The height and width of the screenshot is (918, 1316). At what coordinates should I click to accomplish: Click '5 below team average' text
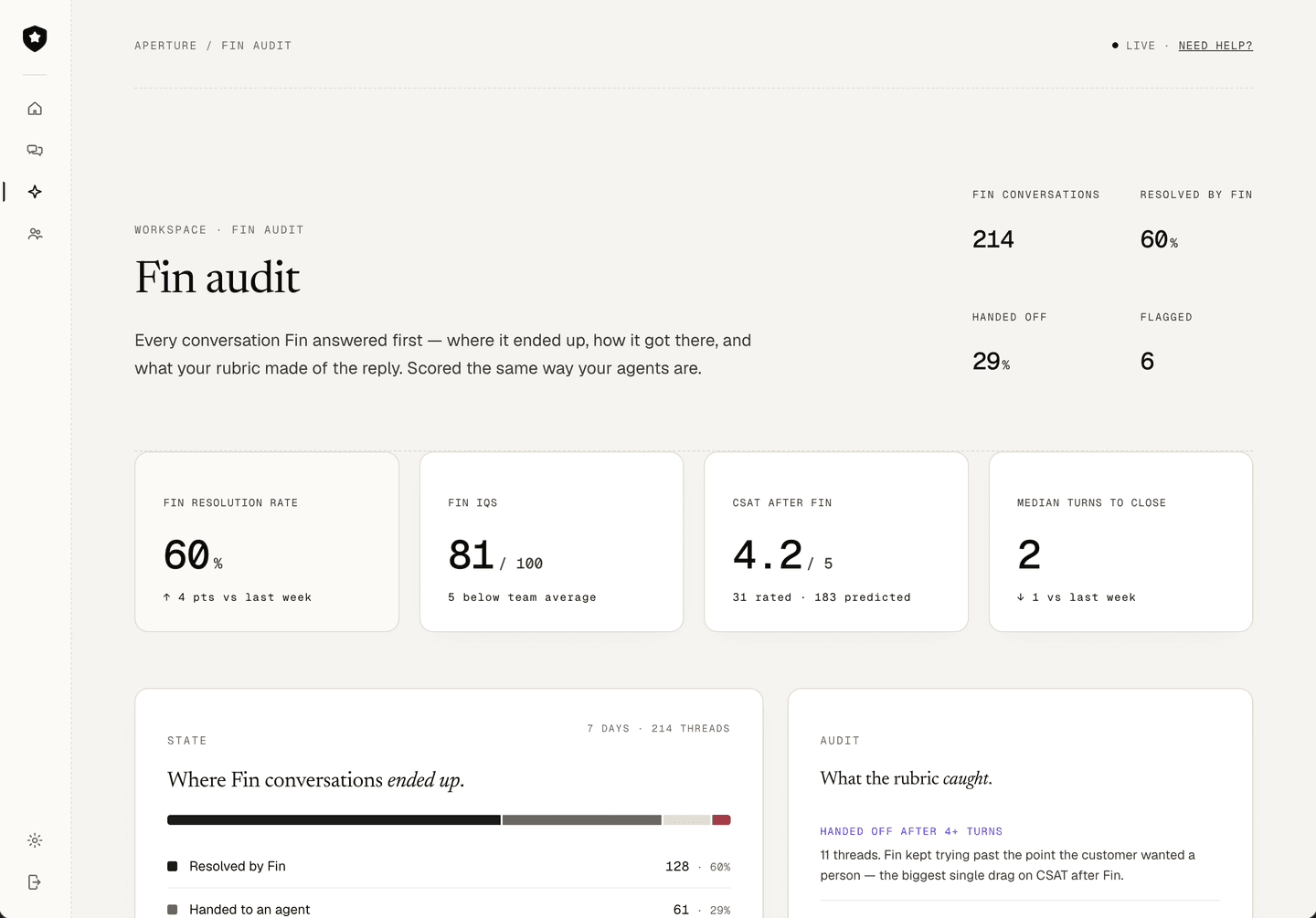pos(522,597)
